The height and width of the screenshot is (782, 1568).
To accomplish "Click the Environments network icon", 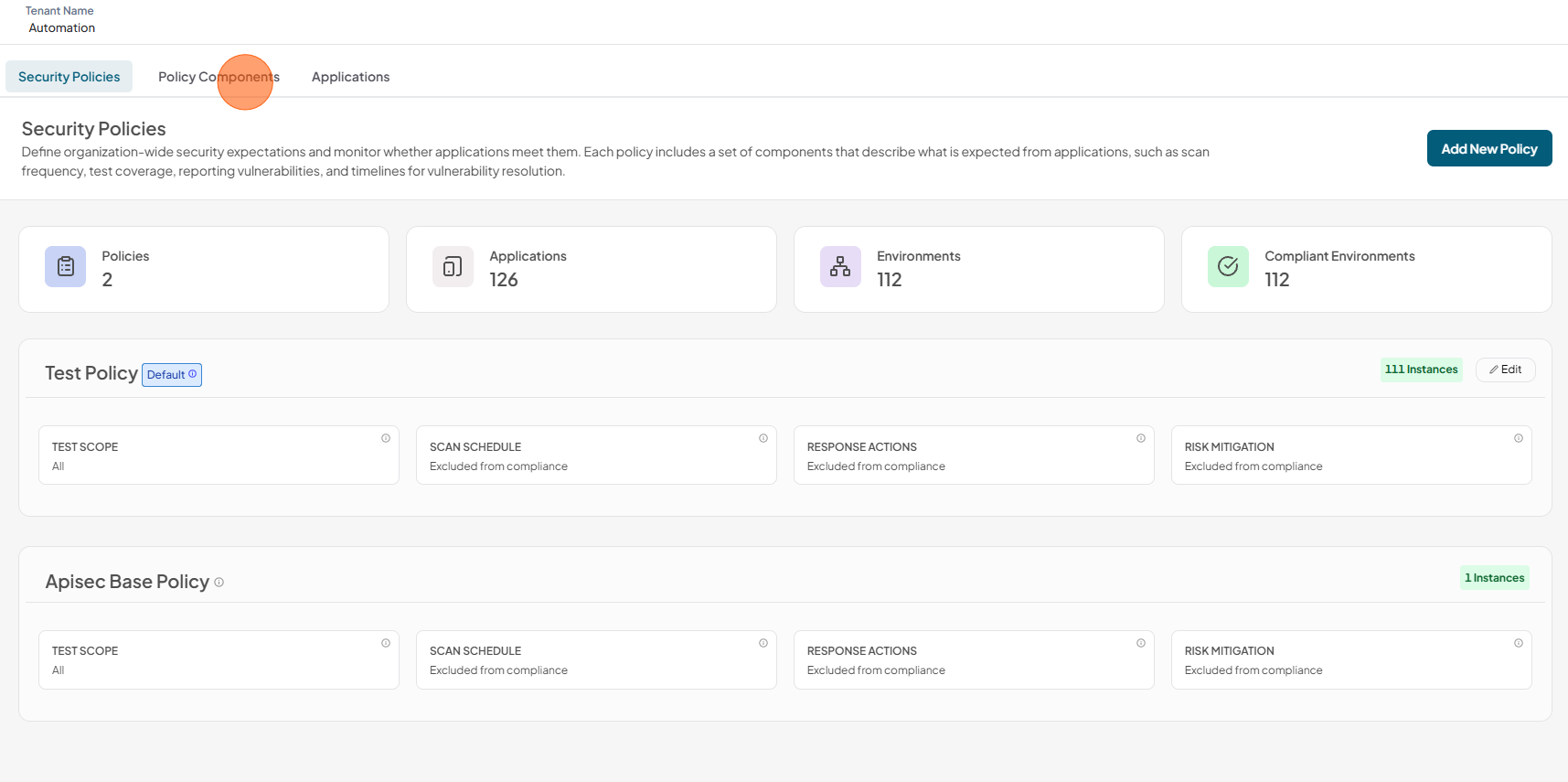I will pos(840,266).
